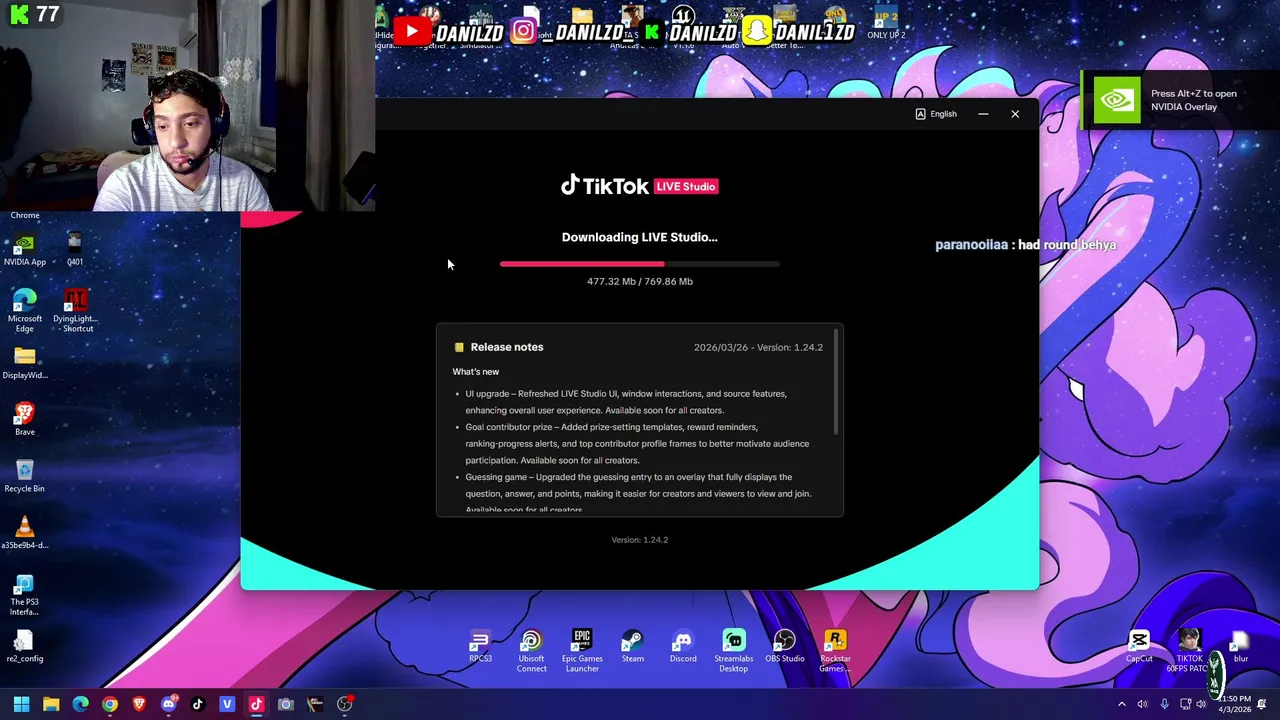
Task: Open the English language selector
Action: [936, 114]
